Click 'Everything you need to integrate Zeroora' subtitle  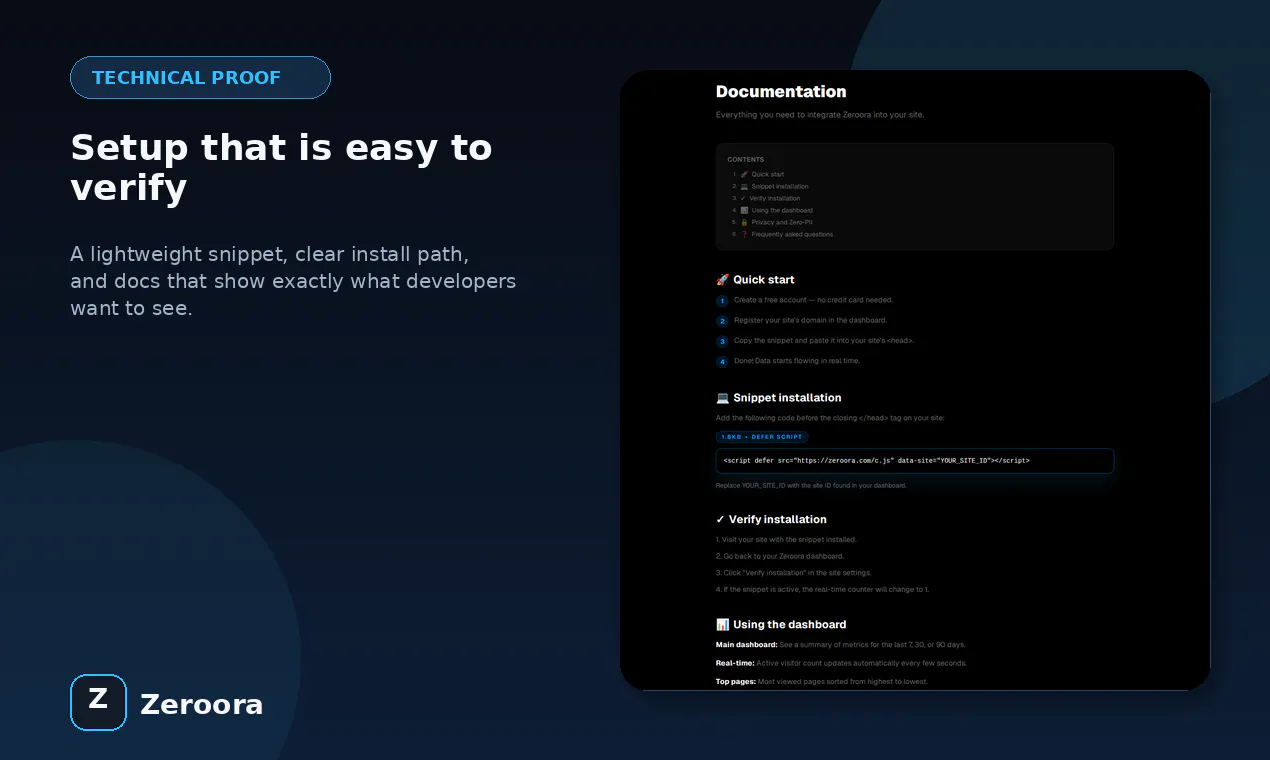click(820, 115)
